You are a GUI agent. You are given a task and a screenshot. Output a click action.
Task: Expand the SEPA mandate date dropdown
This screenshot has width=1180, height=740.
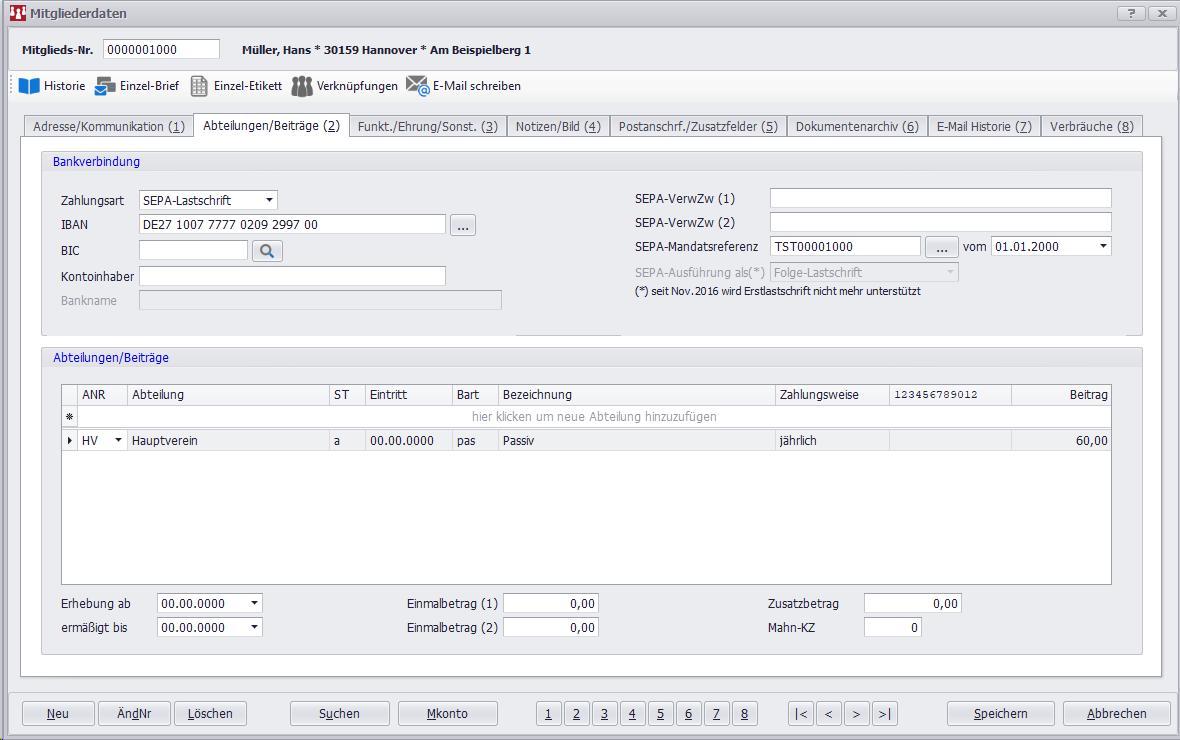1102,246
